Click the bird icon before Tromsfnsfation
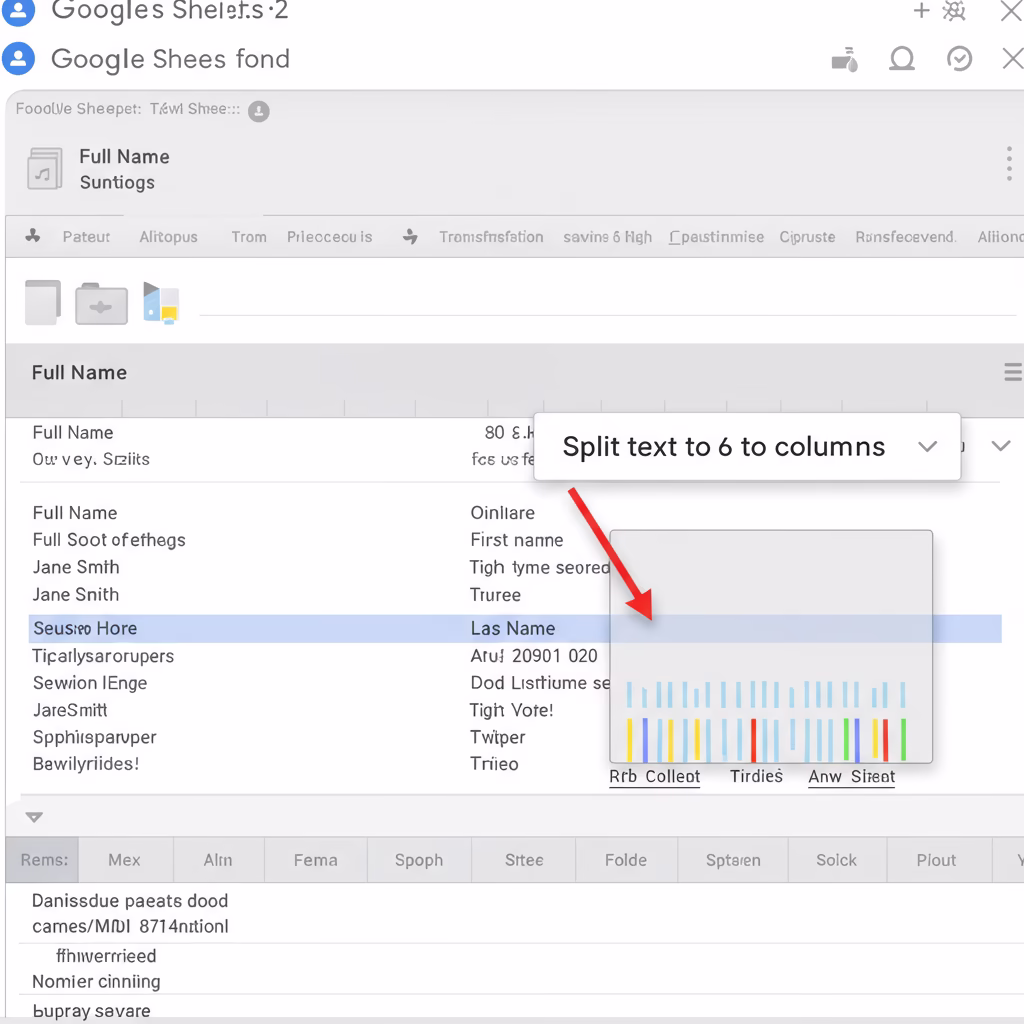The image size is (1024, 1024). [x=410, y=236]
